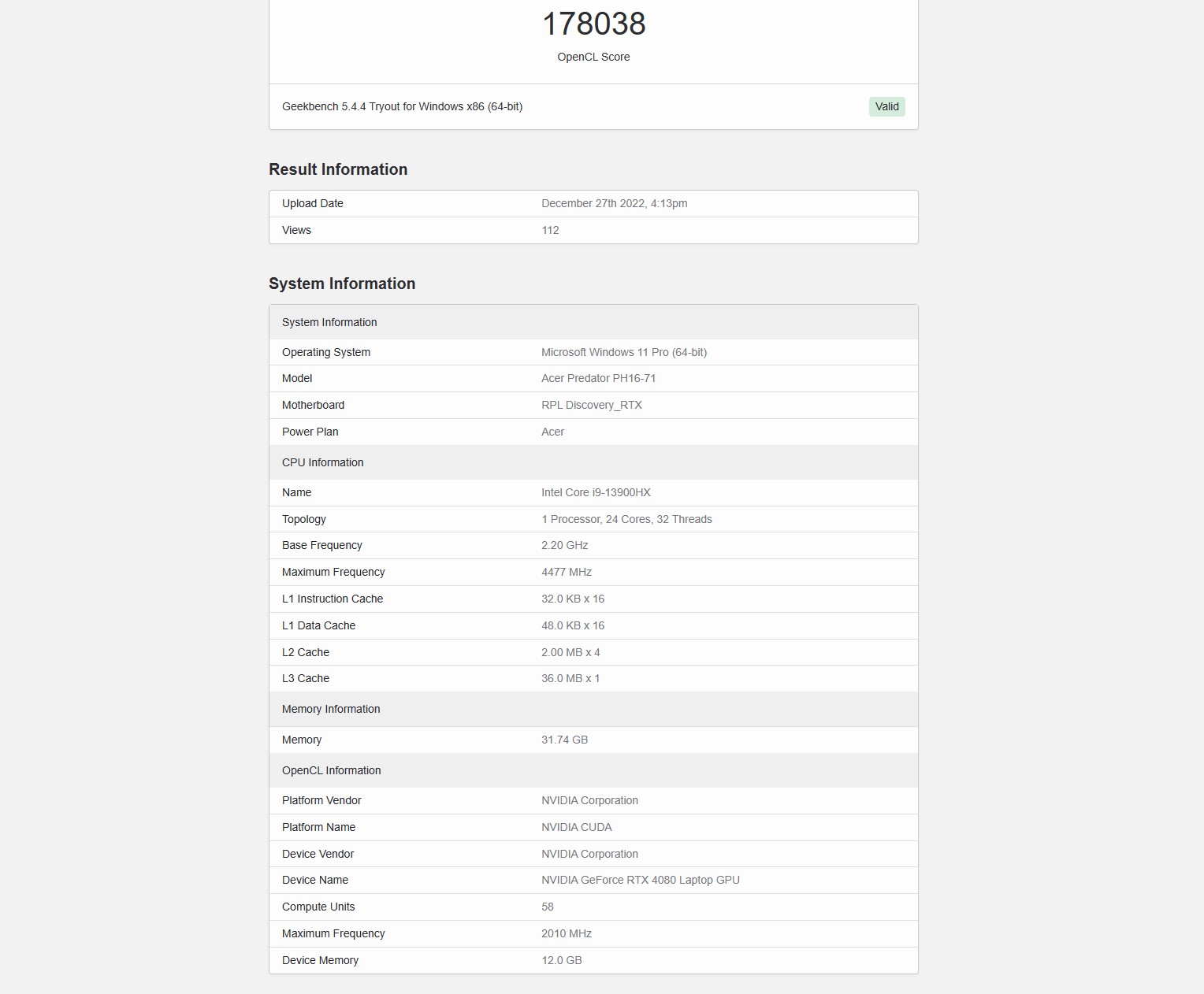Screen dimensions: 1204x994
Task: Click the Platform Vendor label
Action: click(x=321, y=800)
